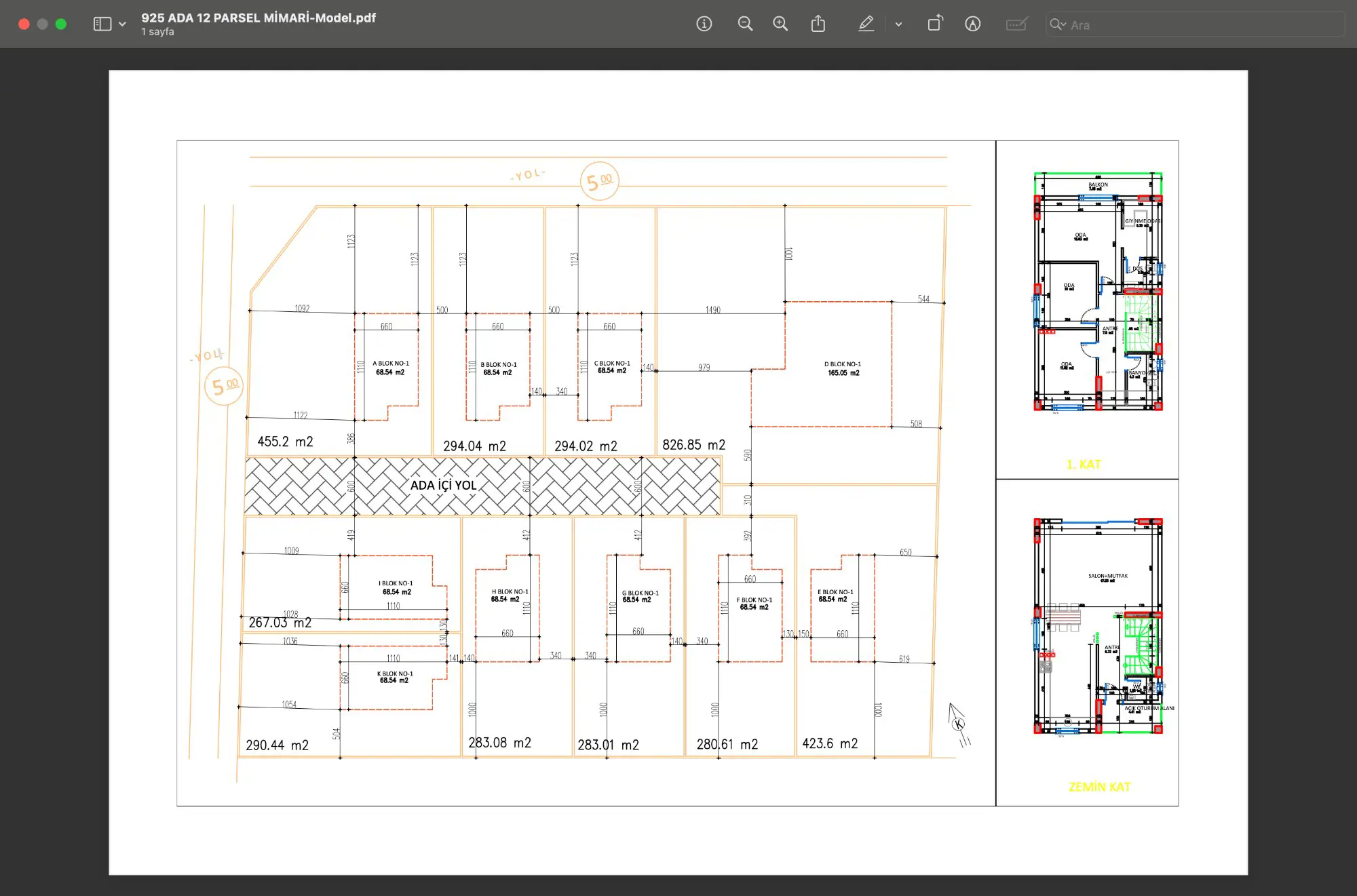1357x896 pixels.
Task: Click the PDF file title text
Action: [x=259, y=18]
